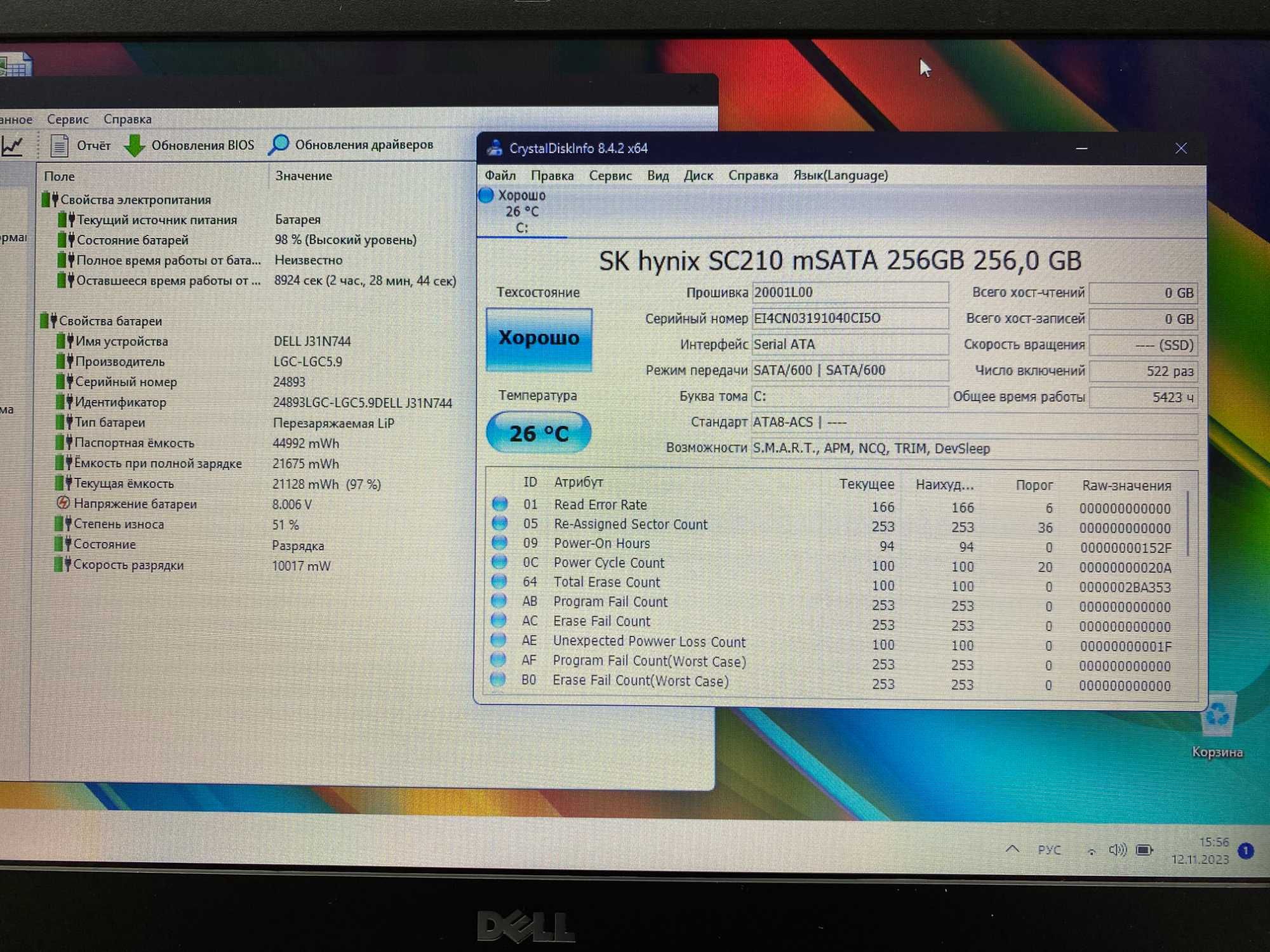Click the Power Cycle Count status orb

(500, 562)
